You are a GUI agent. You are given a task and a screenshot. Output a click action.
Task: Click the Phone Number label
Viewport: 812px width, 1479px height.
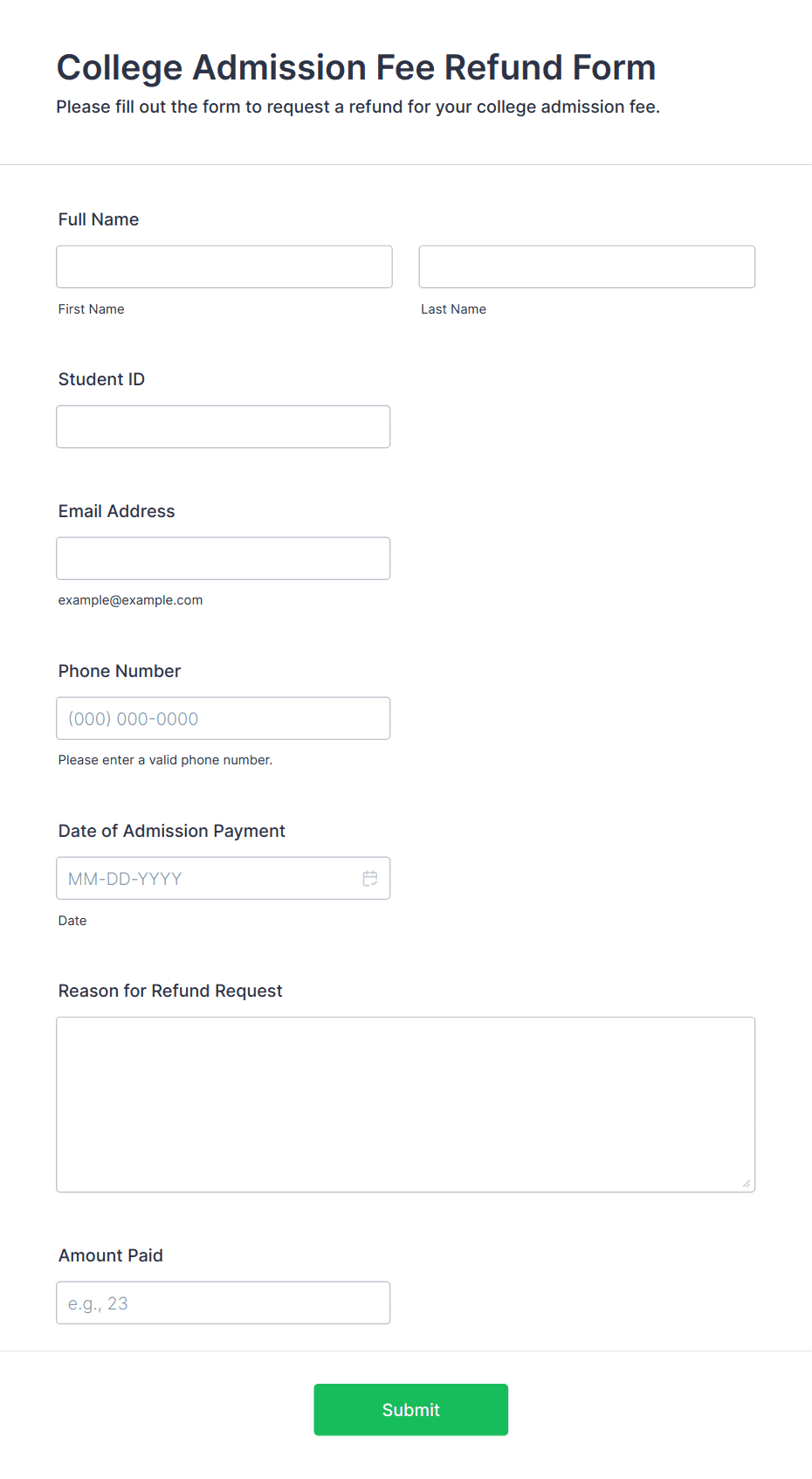tap(120, 671)
